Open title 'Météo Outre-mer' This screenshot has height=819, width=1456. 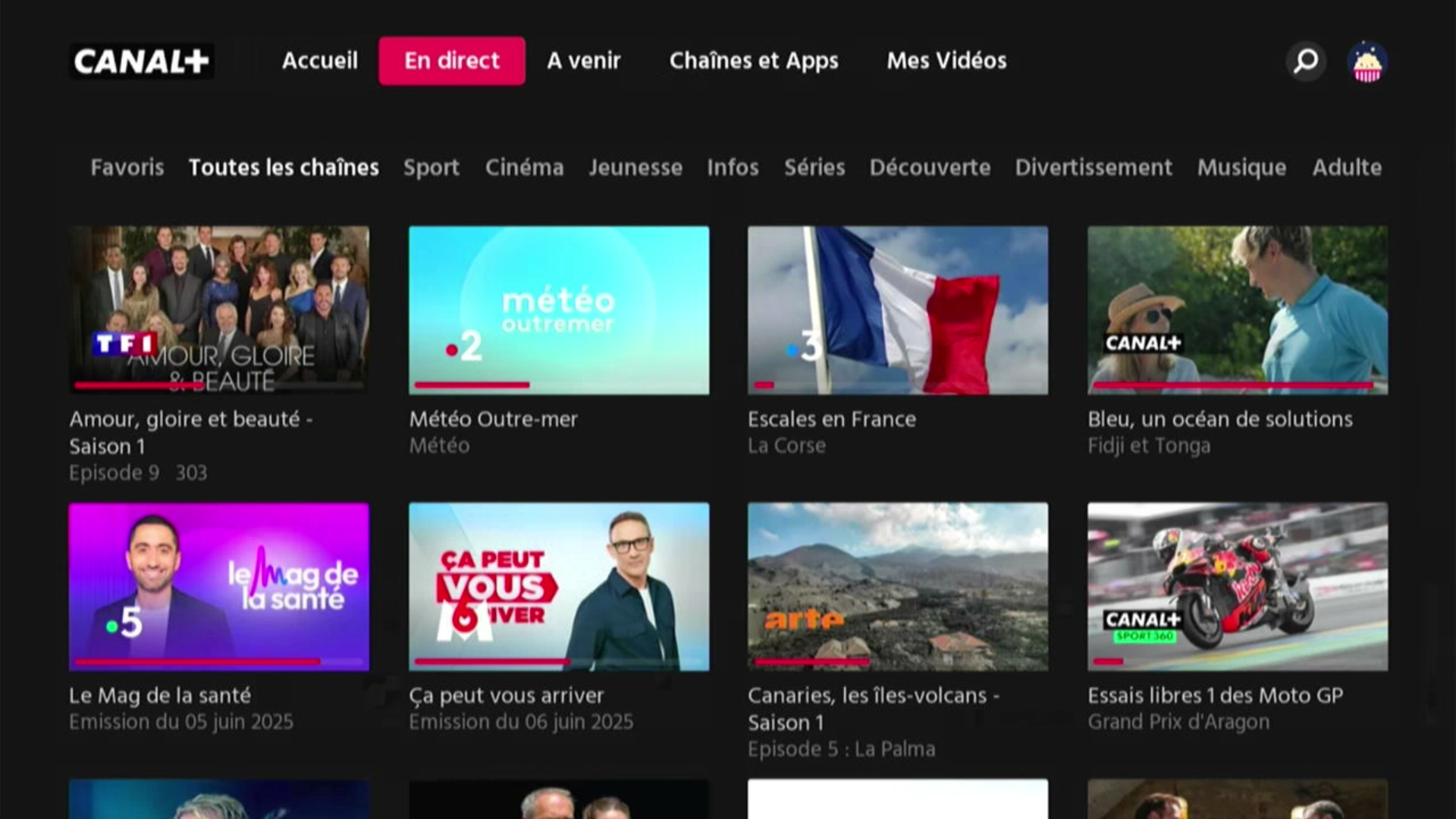pos(494,419)
